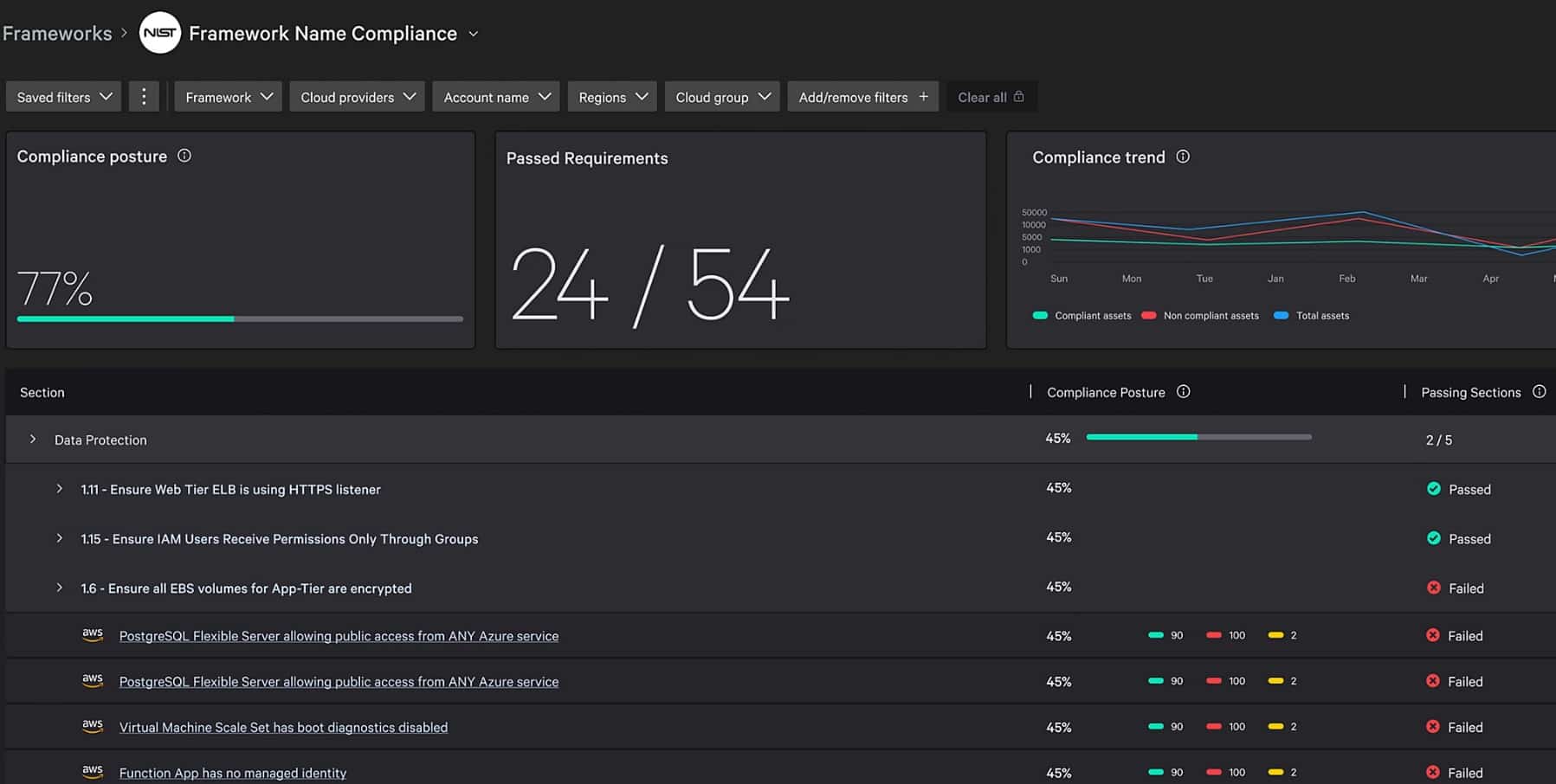Click the Data Protection 45% progress bar
Image resolution: width=1556 pixels, height=784 pixels.
1198,438
